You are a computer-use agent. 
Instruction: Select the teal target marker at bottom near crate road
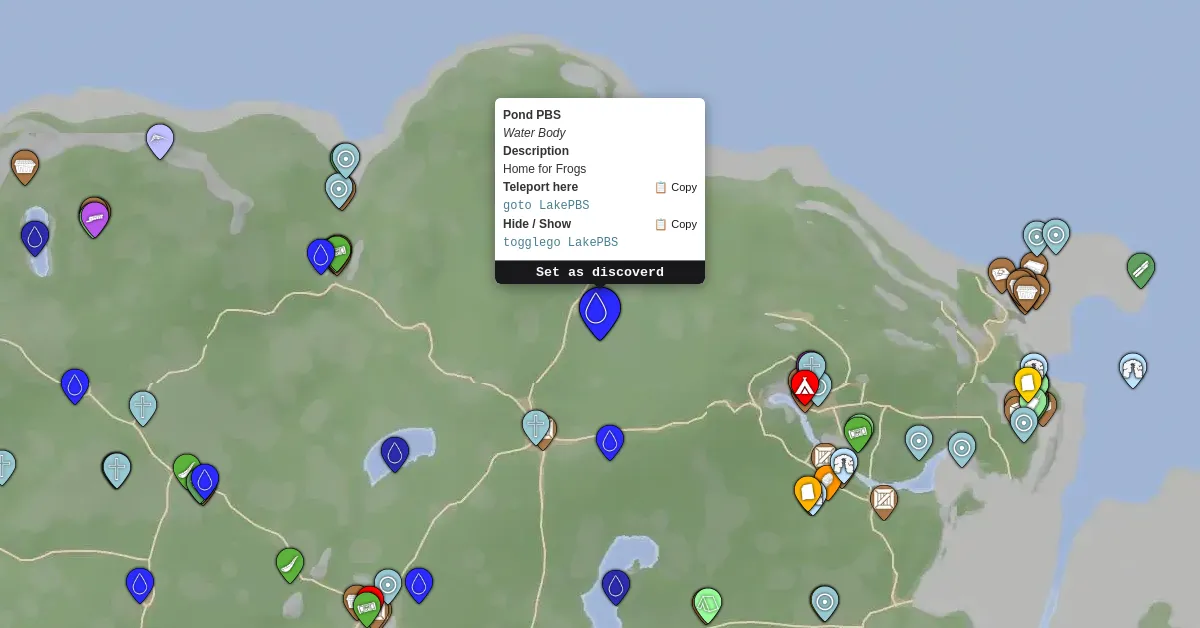point(824,602)
